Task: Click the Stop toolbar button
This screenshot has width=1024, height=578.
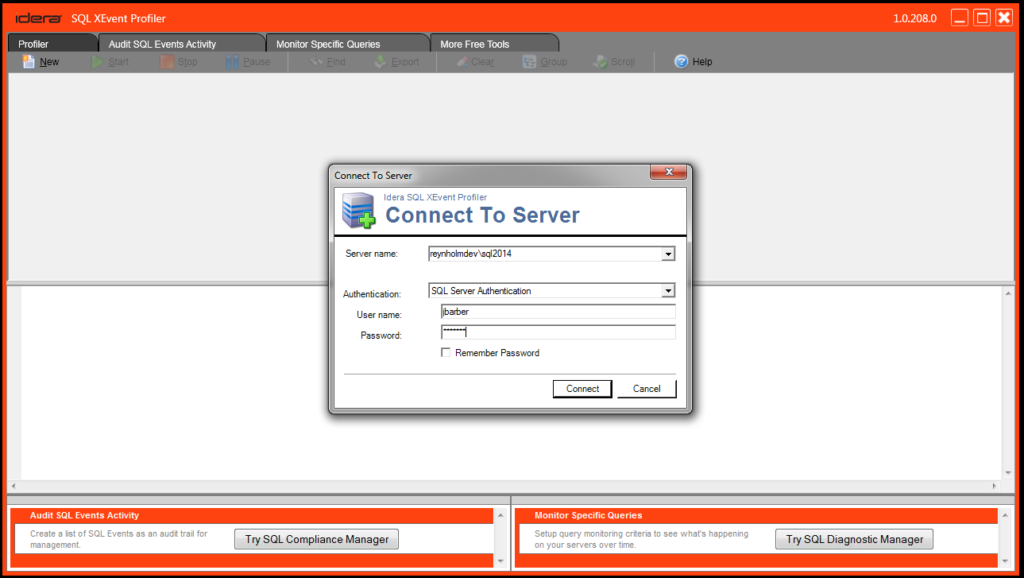Action: (178, 61)
